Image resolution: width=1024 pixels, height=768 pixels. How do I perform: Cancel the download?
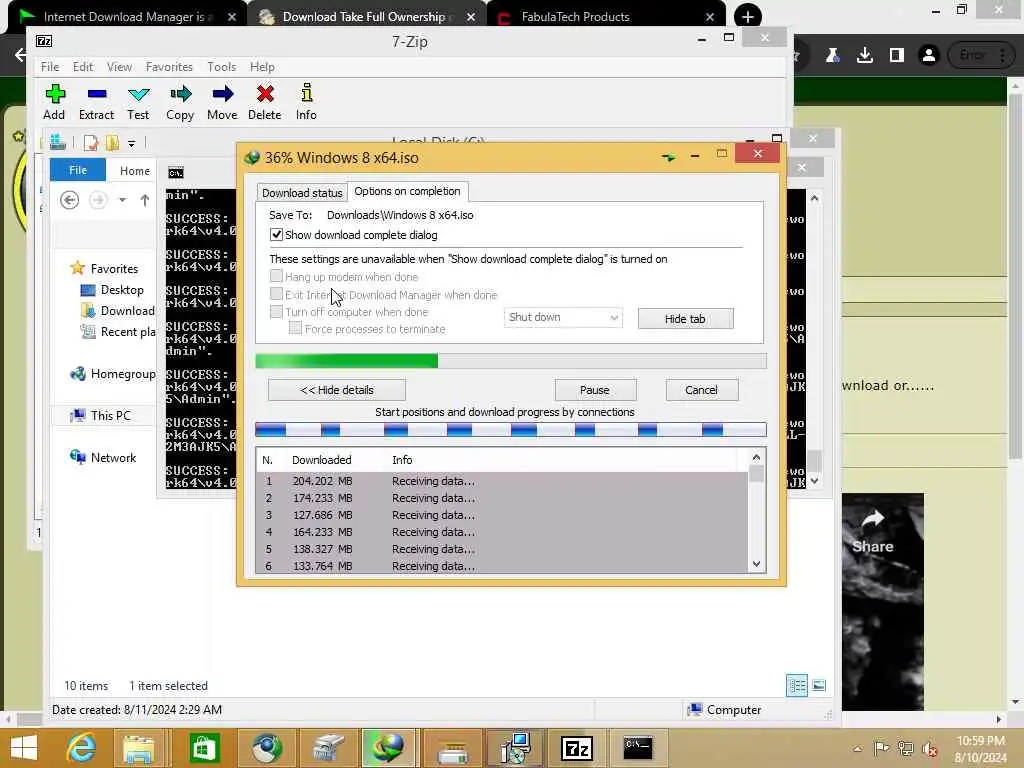tap(701, 390)
